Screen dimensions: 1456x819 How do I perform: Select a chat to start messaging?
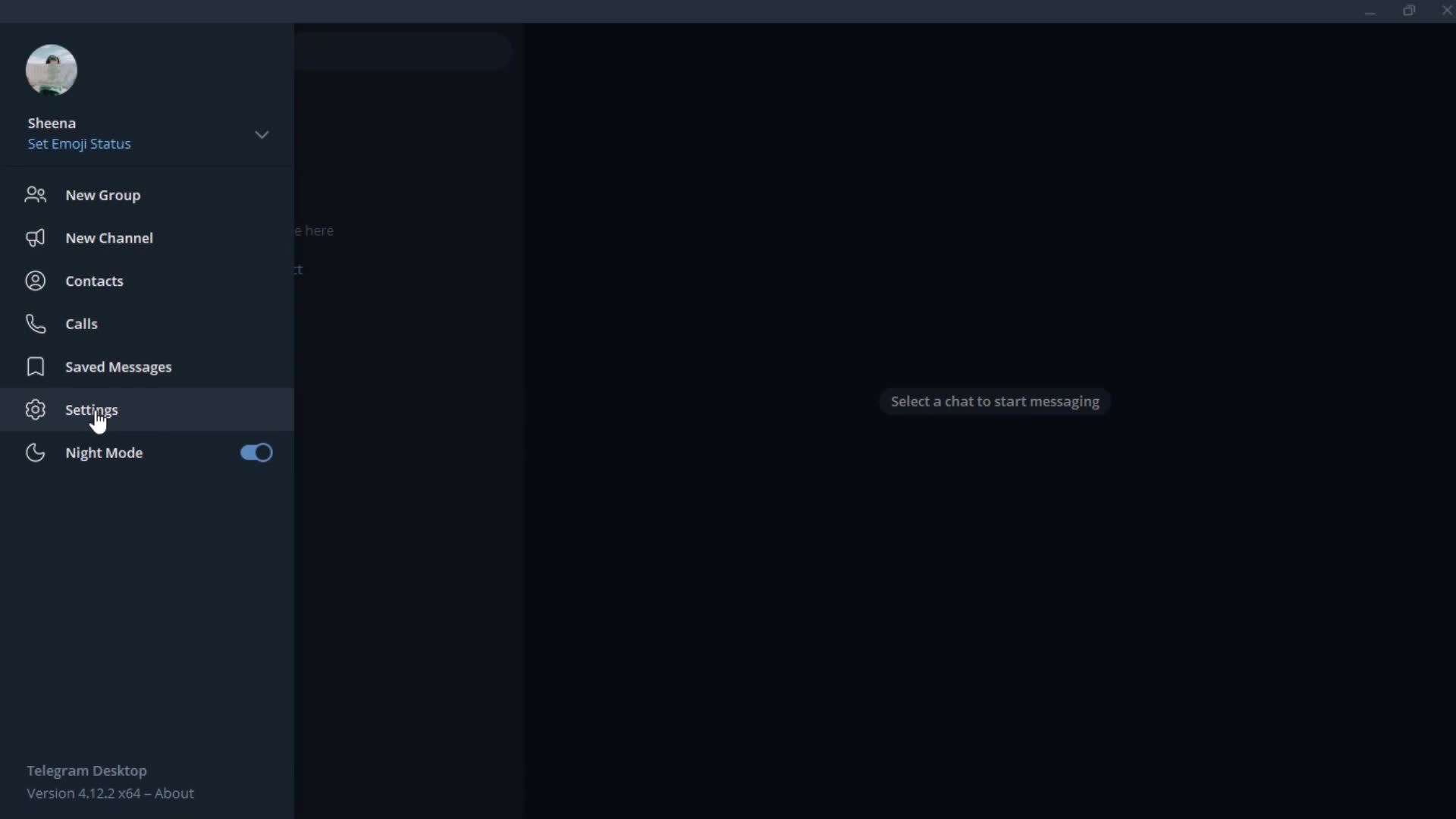(x=994, y=400)
